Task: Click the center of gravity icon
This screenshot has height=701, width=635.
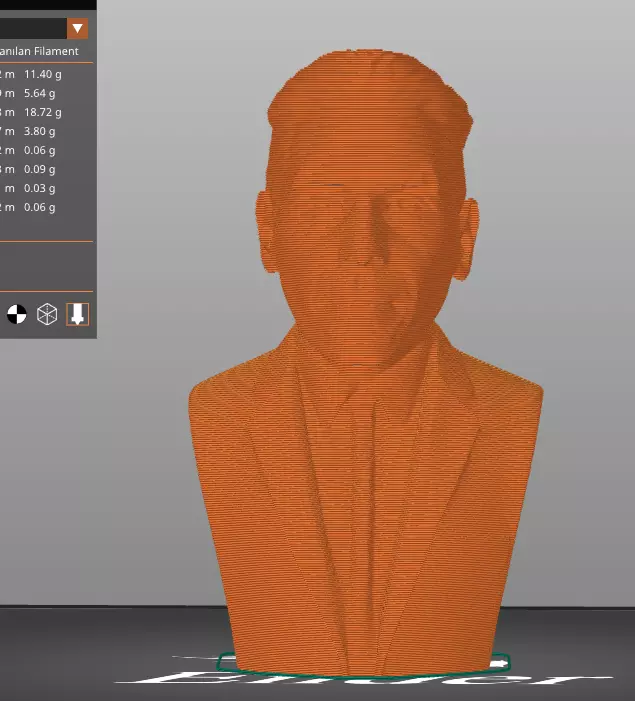Action: (x=17, y=314)
